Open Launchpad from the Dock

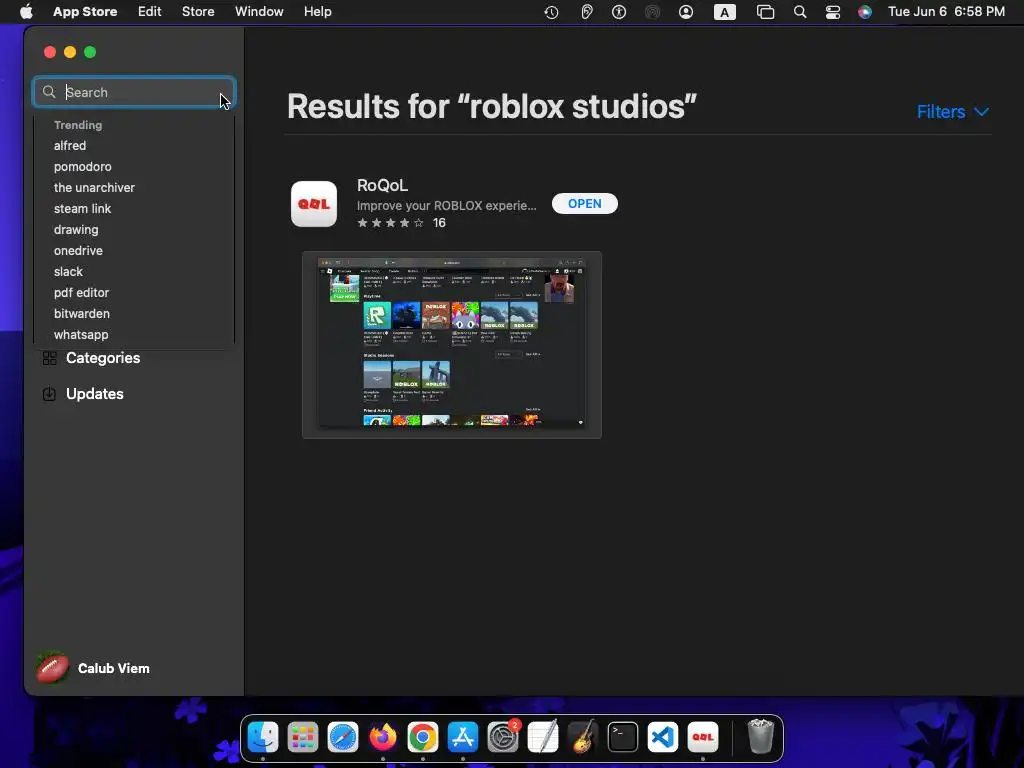pyautogui.click(x=303, y=737)
